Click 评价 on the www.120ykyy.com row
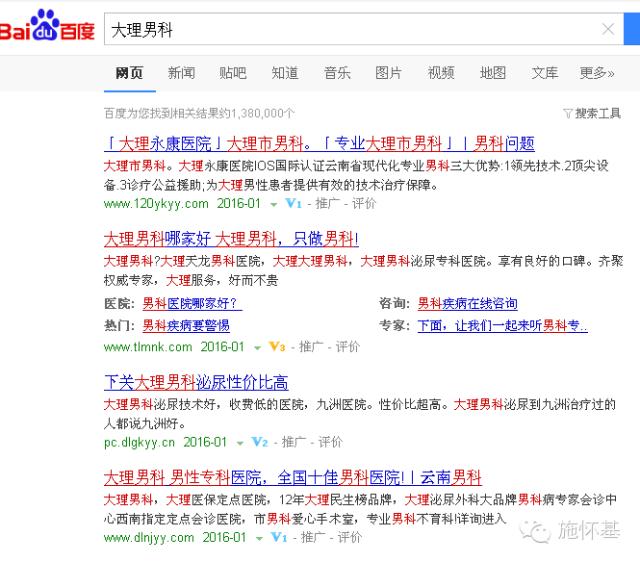 click(364, 203)
